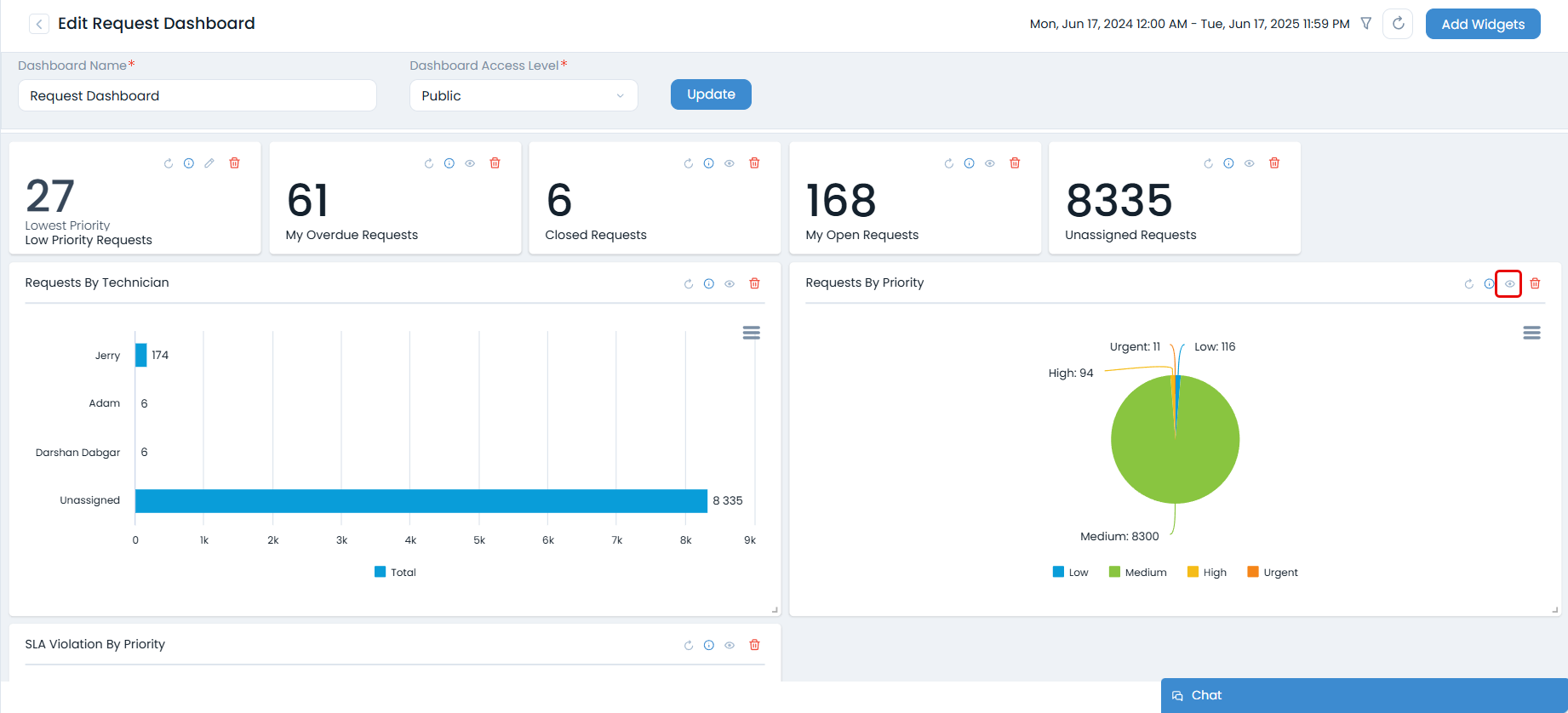The width and height of the screenshot is (1568, 713).
Task: Open the date range filter icon
Action: tap(1366, 24)
